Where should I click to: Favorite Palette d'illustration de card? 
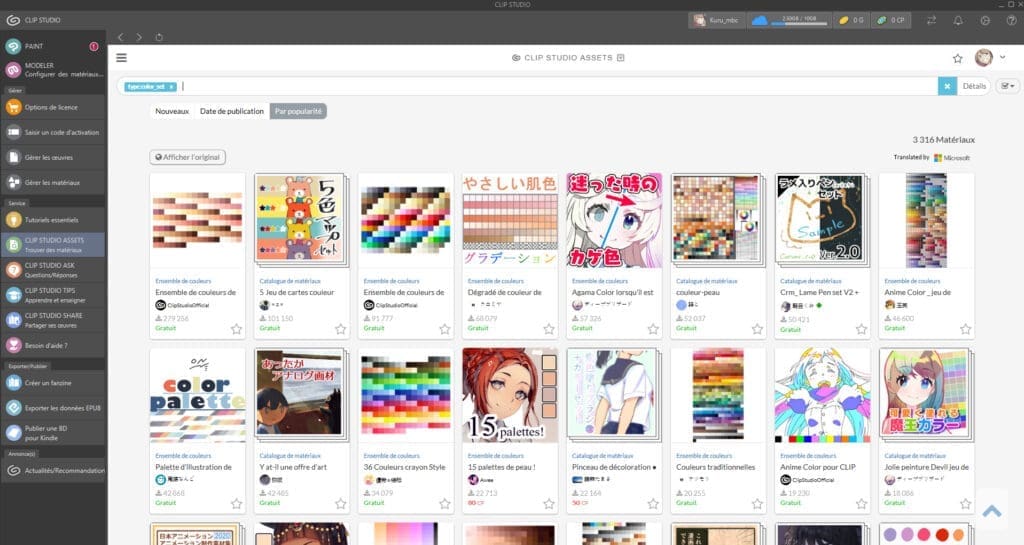click(x=236, y=504)
